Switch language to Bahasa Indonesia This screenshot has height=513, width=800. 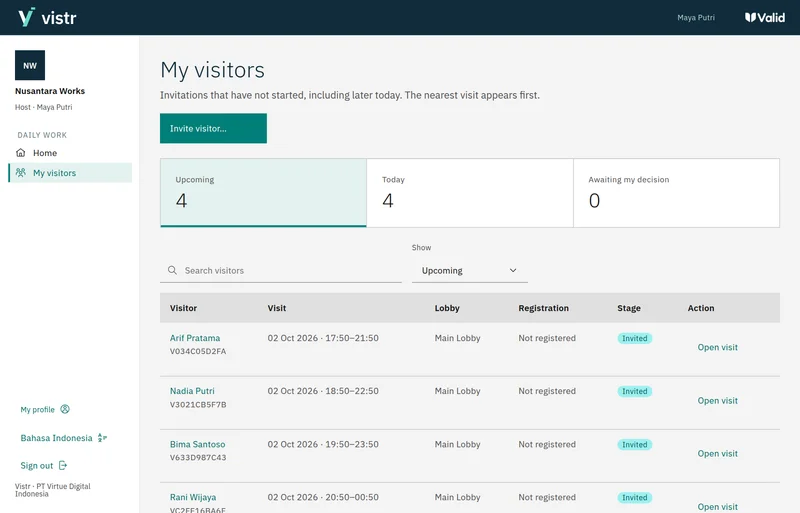click(64, 438)
